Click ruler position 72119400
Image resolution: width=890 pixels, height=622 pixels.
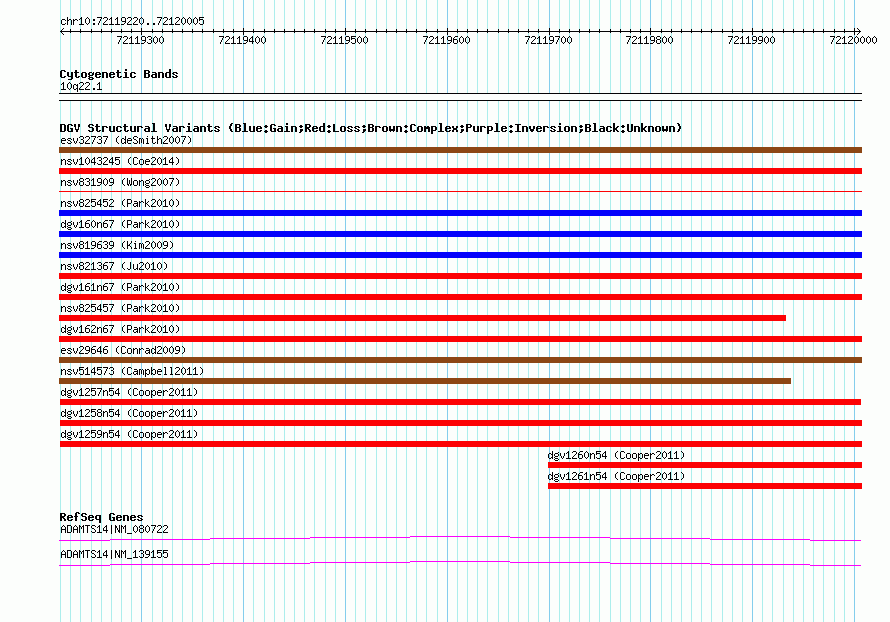coord(242,40)
